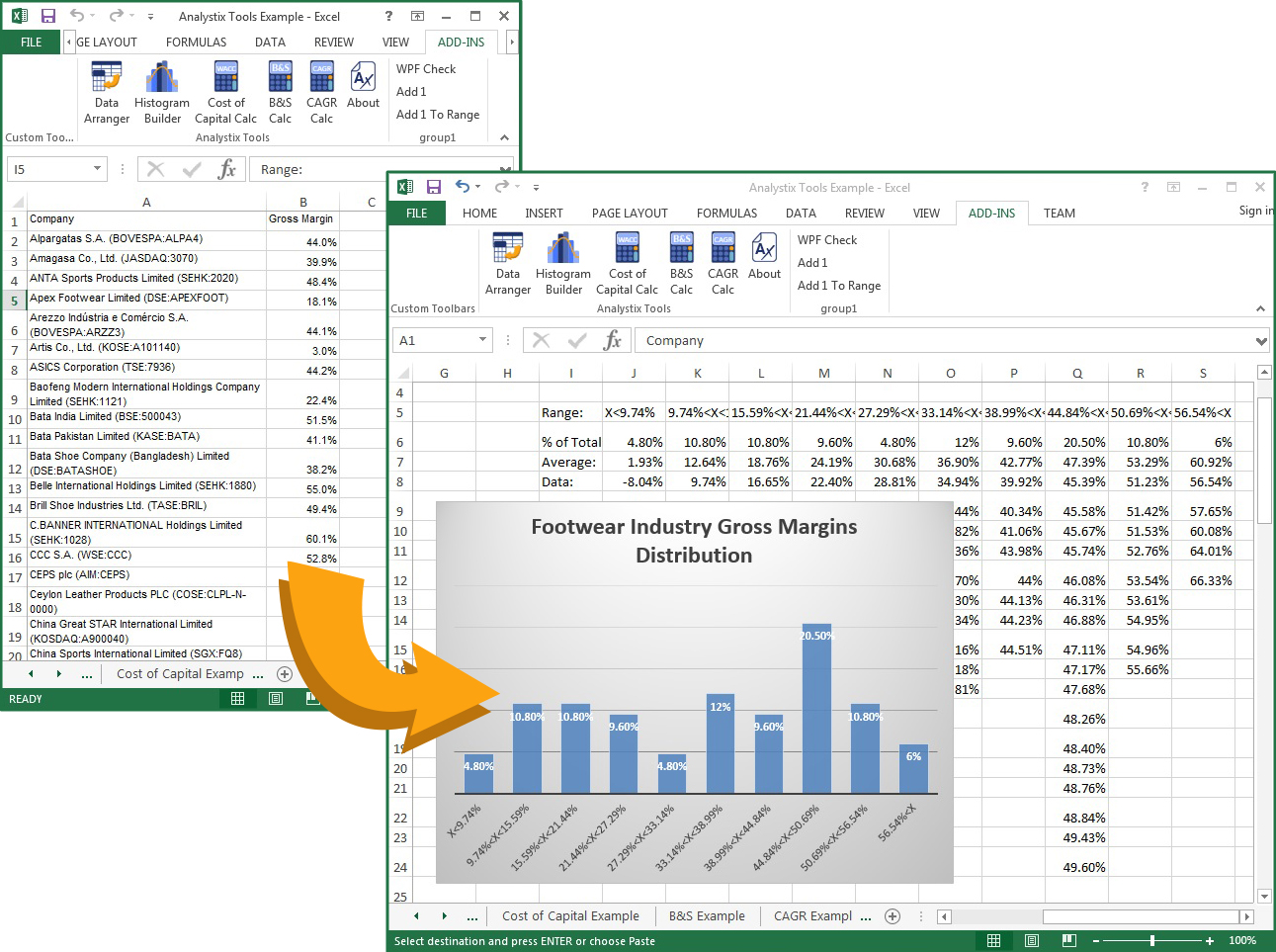This screenshot has height=952, width=1276.
Task: Open Help in front Excel window title bar
Action: coord(1145,187)
